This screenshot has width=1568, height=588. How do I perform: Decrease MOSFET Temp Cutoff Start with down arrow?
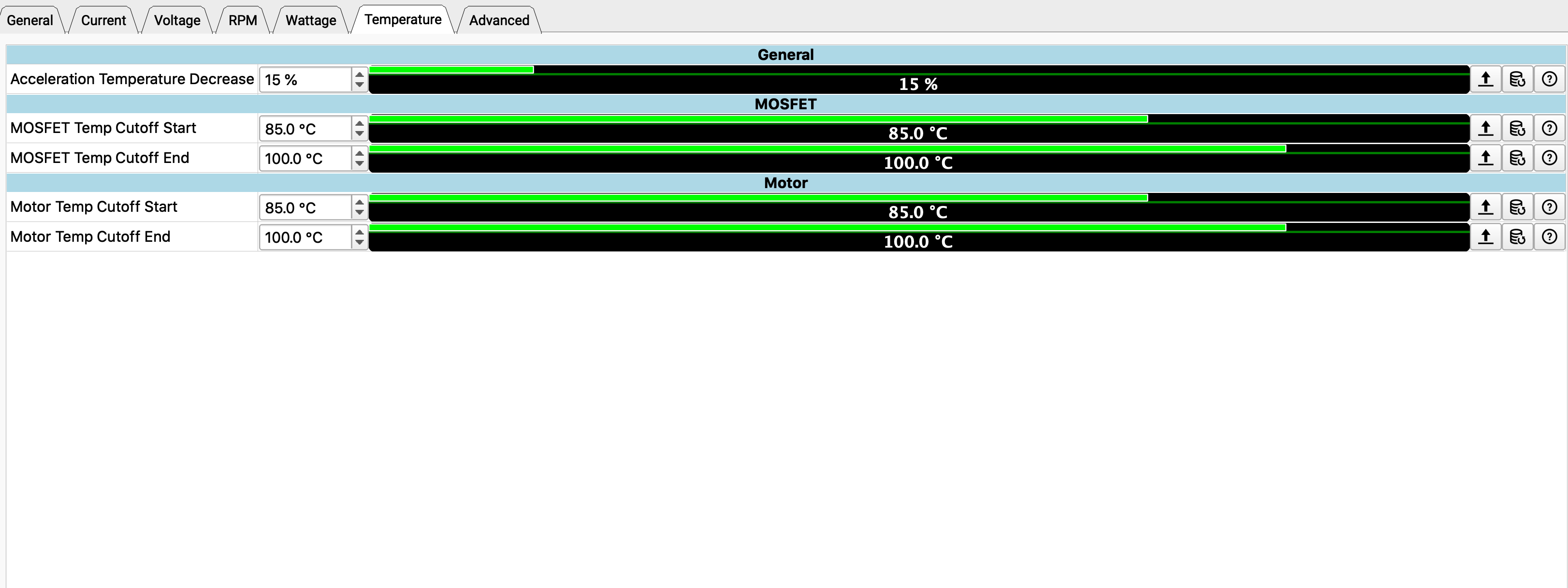click(x=359, y=134)
